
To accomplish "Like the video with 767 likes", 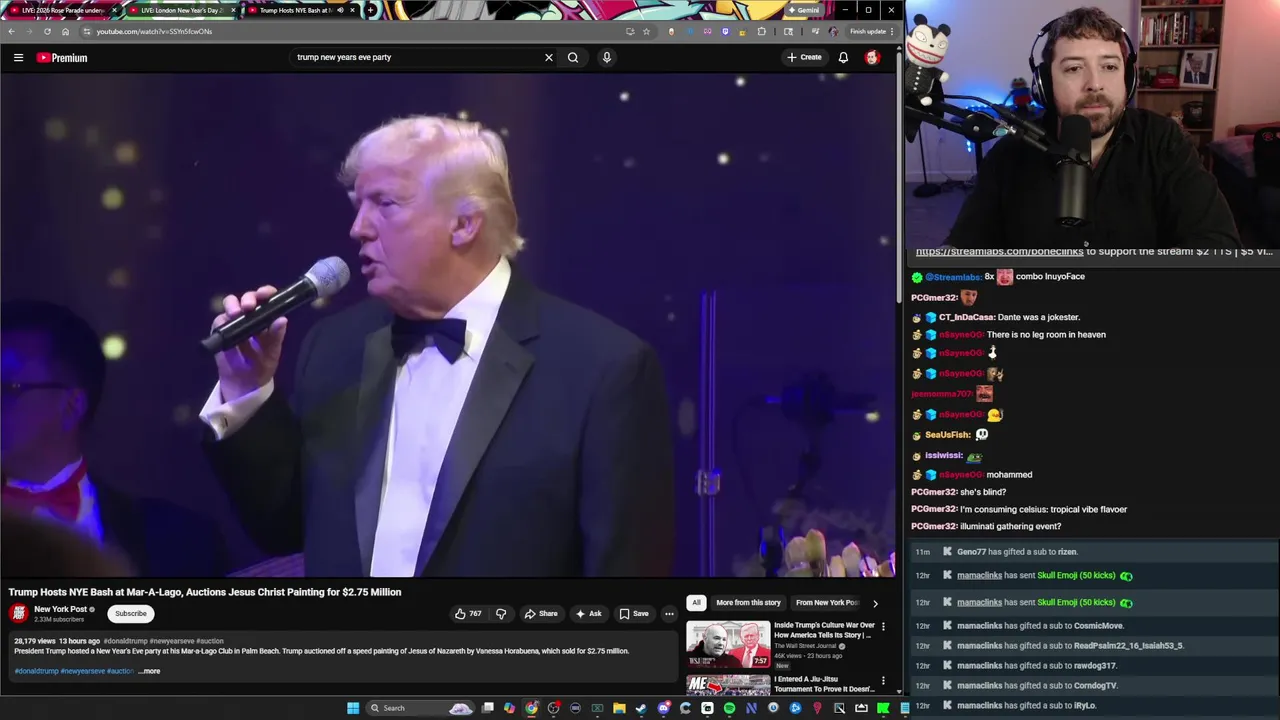I will [x=468, y=613].
